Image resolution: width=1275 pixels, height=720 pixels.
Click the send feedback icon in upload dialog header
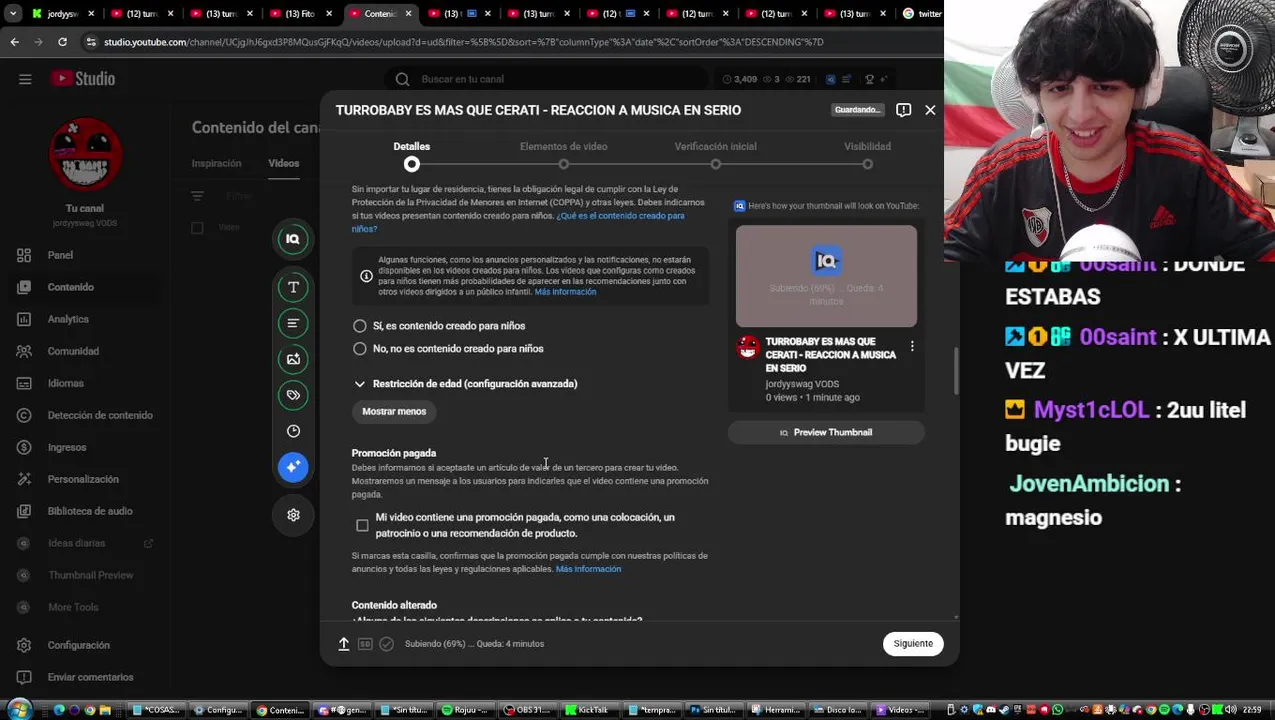coord(903,110)
